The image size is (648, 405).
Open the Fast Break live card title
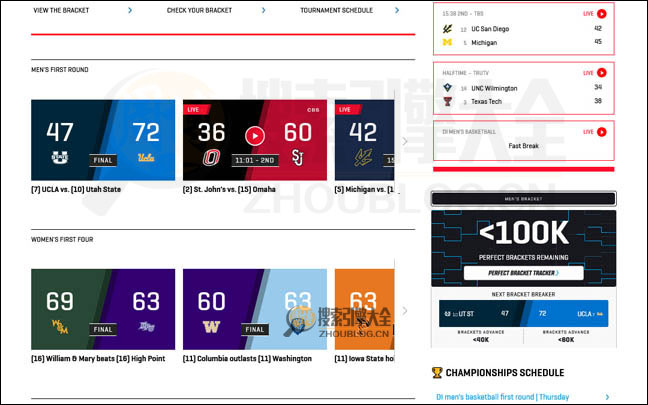(523, 146)
